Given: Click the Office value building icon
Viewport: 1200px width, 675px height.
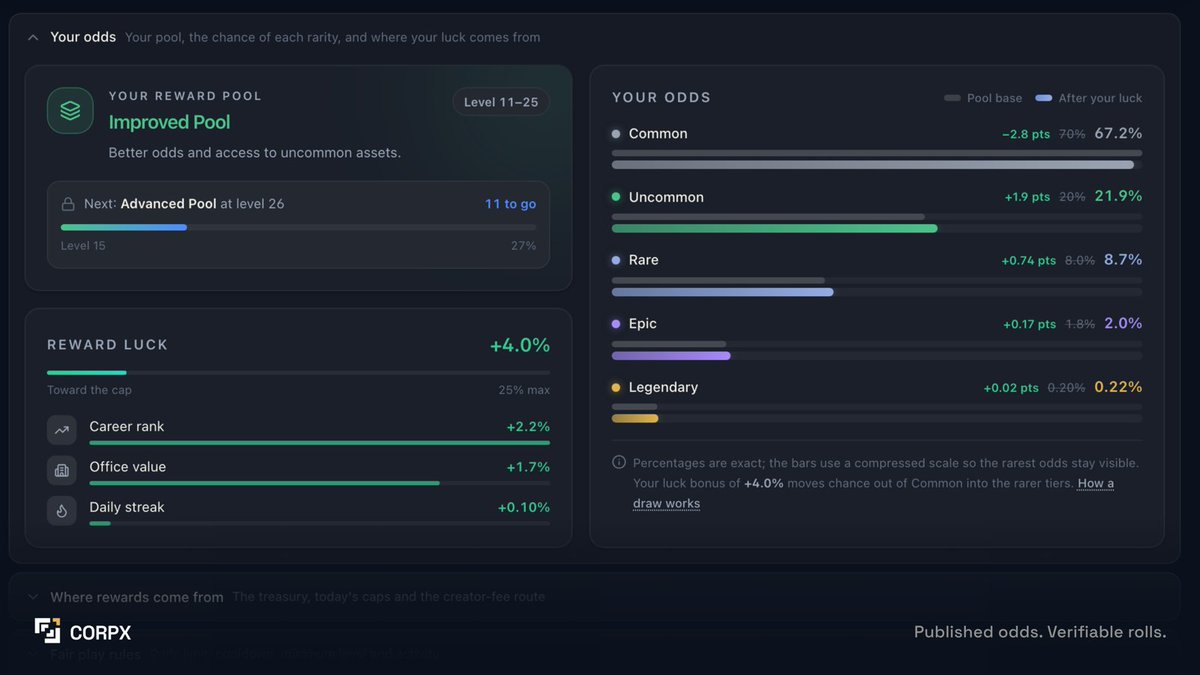Looking at the screenshot, I should 62,470.
